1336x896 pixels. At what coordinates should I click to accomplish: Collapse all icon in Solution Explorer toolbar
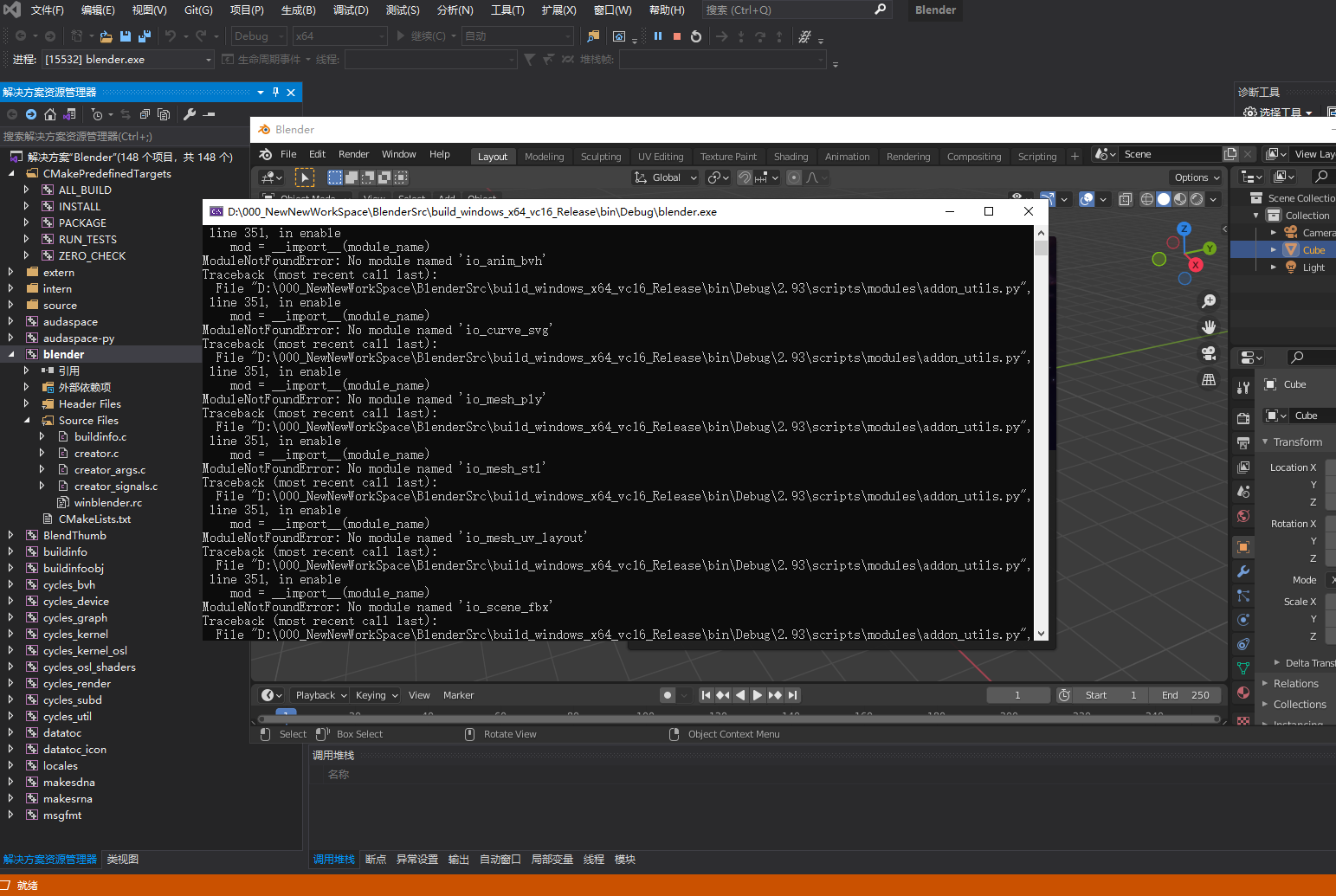(145, 114)
